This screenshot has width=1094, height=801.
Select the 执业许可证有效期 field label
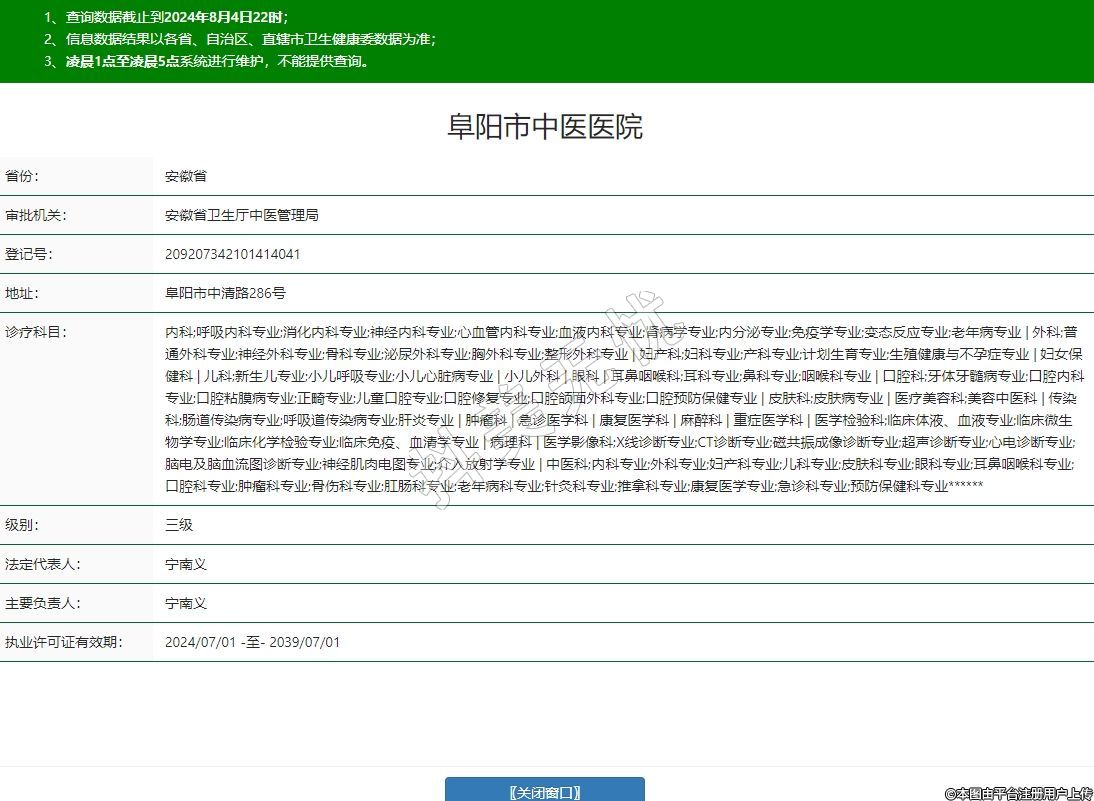63,642
